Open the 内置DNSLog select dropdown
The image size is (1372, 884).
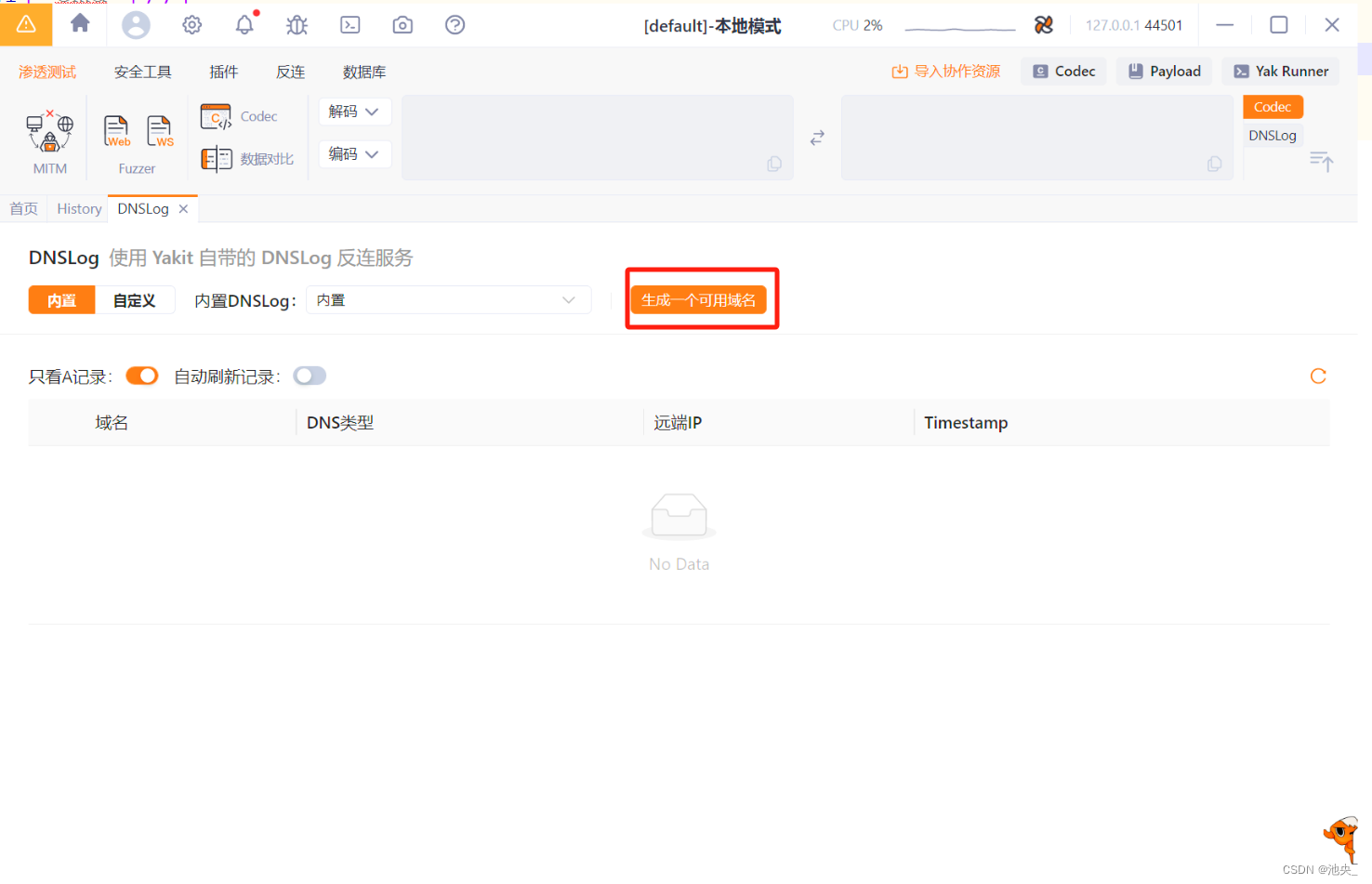pos(448,300)
